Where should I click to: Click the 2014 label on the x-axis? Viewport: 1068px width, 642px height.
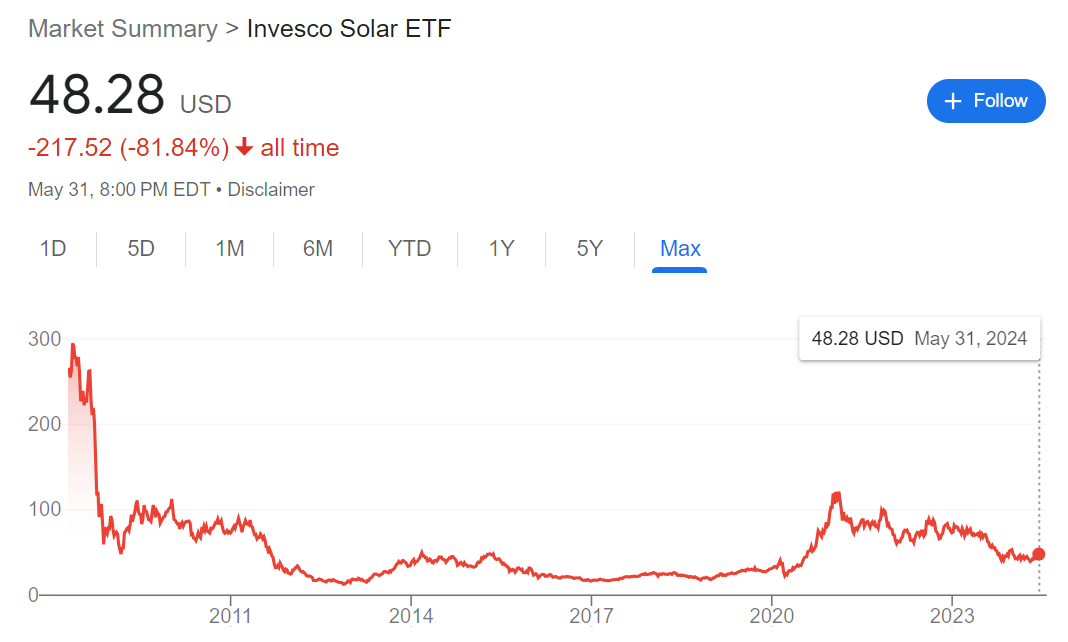(411, 615)
